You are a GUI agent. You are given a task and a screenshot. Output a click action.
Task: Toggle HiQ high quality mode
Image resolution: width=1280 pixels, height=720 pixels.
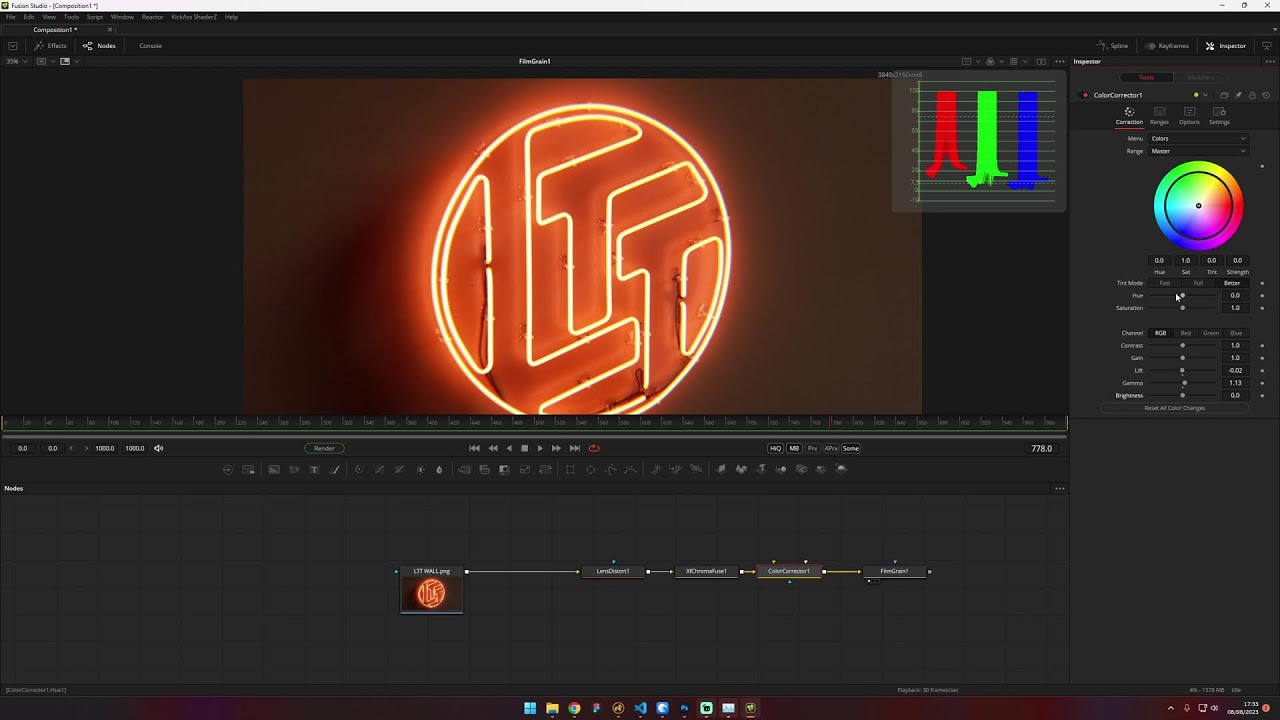point(775,448)
